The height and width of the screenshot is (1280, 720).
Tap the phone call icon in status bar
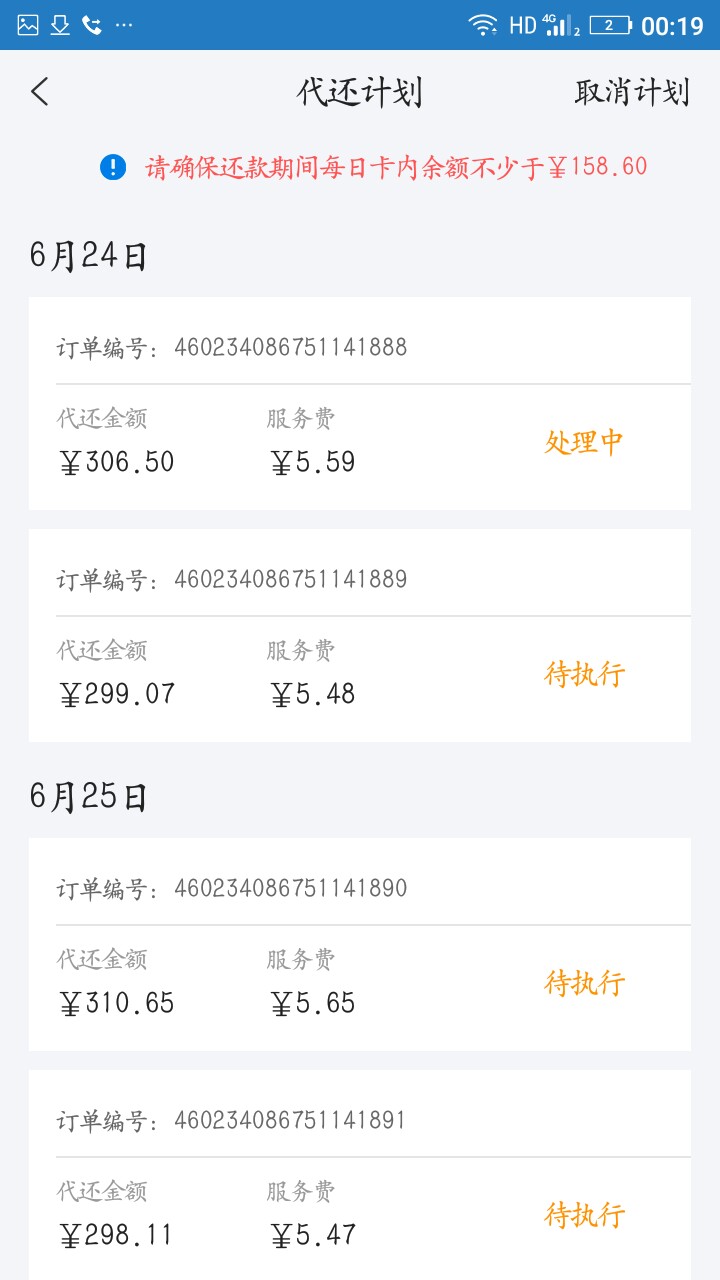tap(92, 25)
